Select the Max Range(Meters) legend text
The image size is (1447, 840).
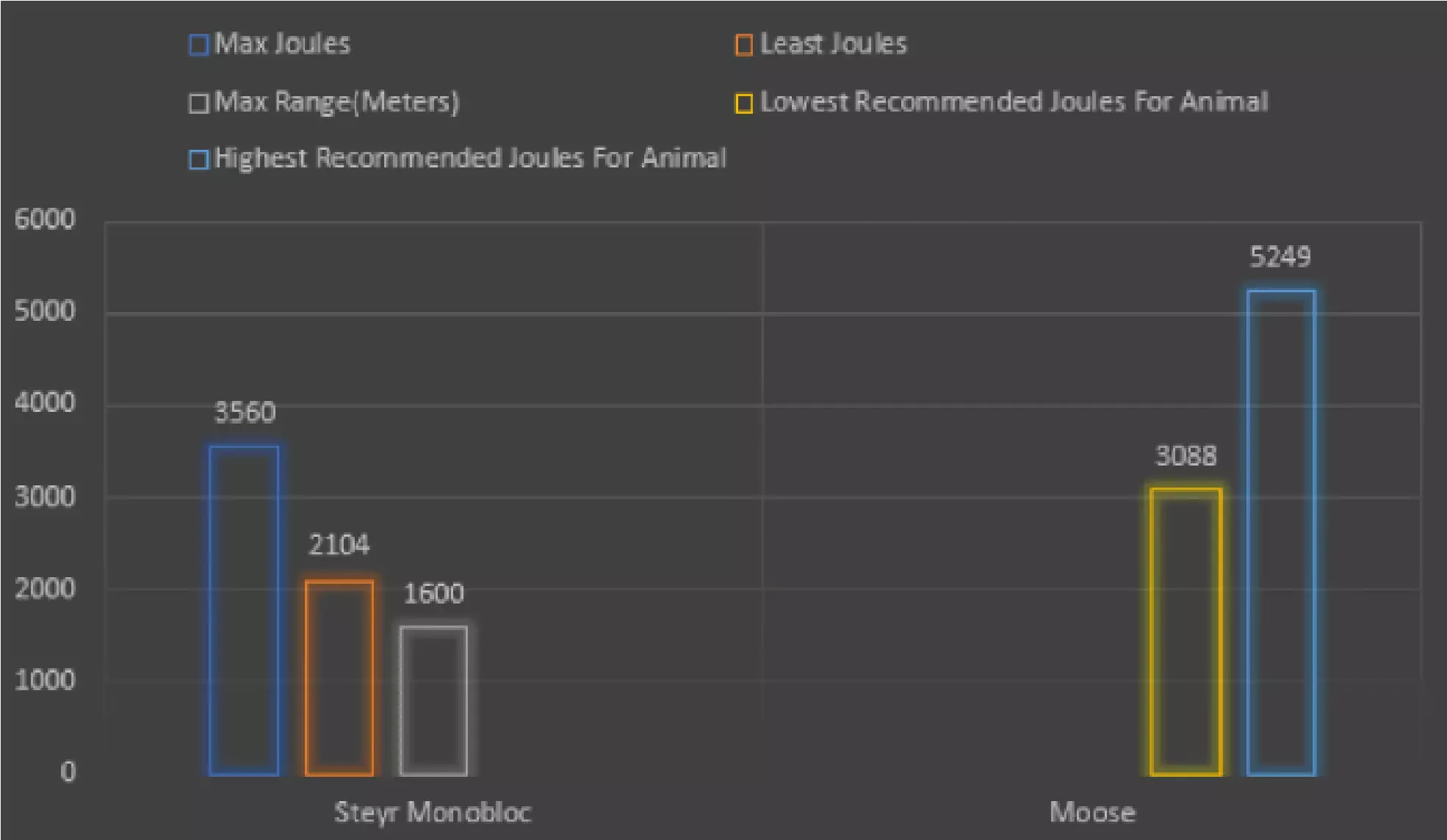point(336,102)
